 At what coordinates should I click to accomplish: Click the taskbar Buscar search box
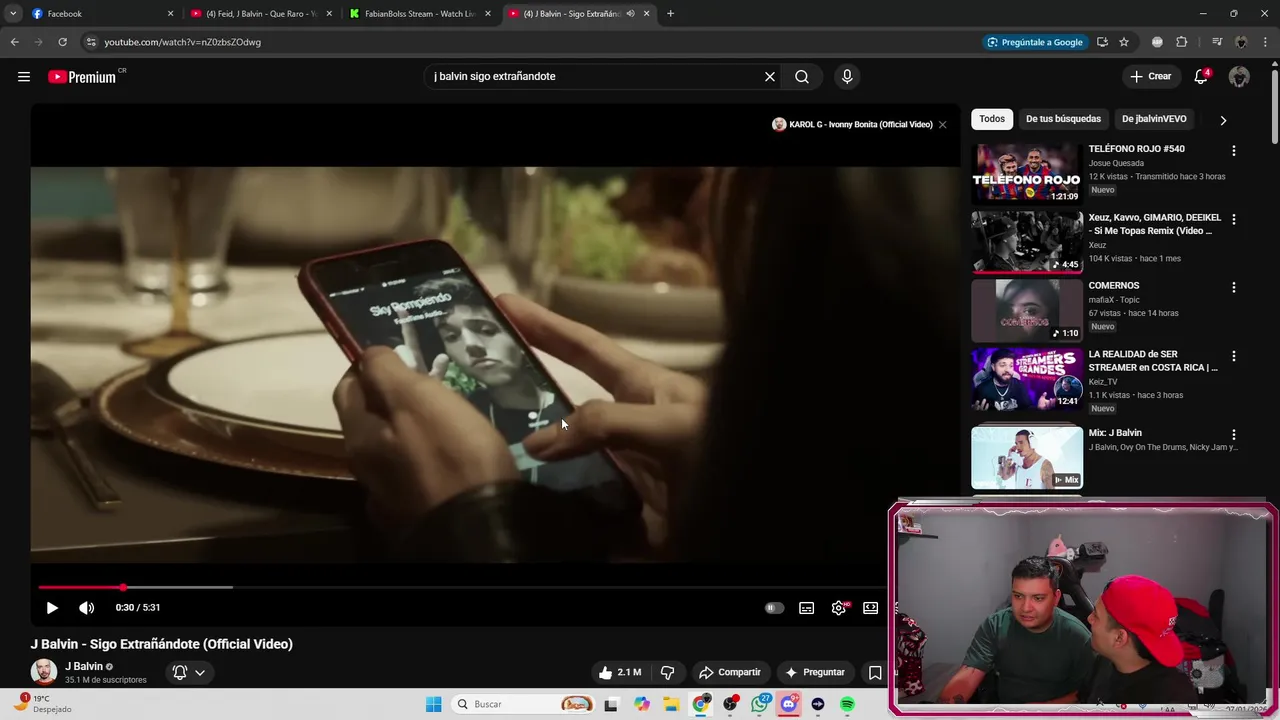(523, 704)
